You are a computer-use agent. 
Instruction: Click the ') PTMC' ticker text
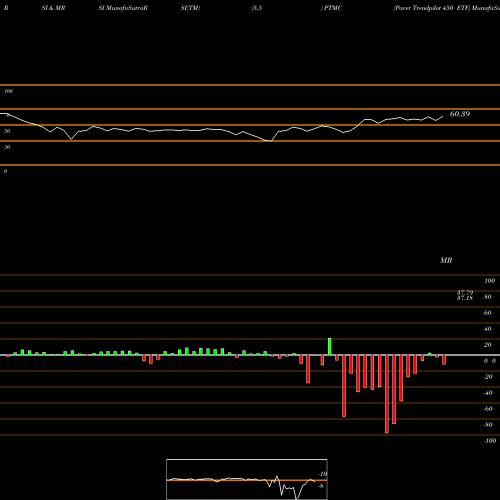coord(332,8)
